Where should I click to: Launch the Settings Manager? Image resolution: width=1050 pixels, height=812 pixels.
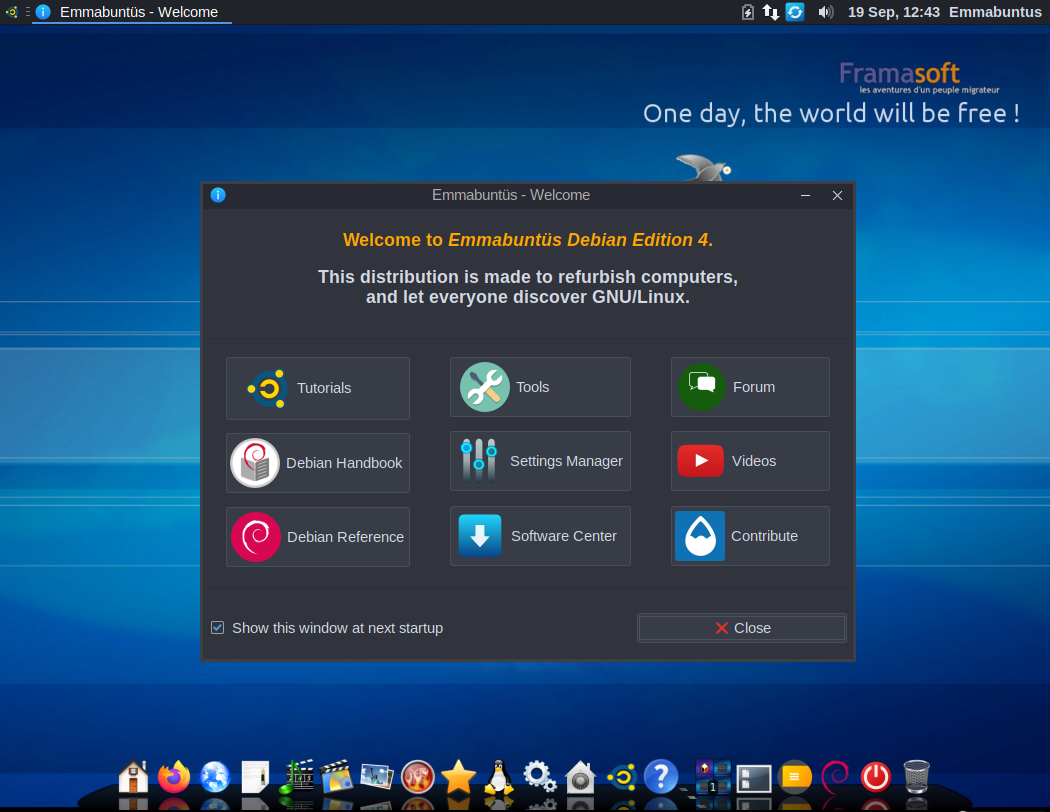click(540, 461)
